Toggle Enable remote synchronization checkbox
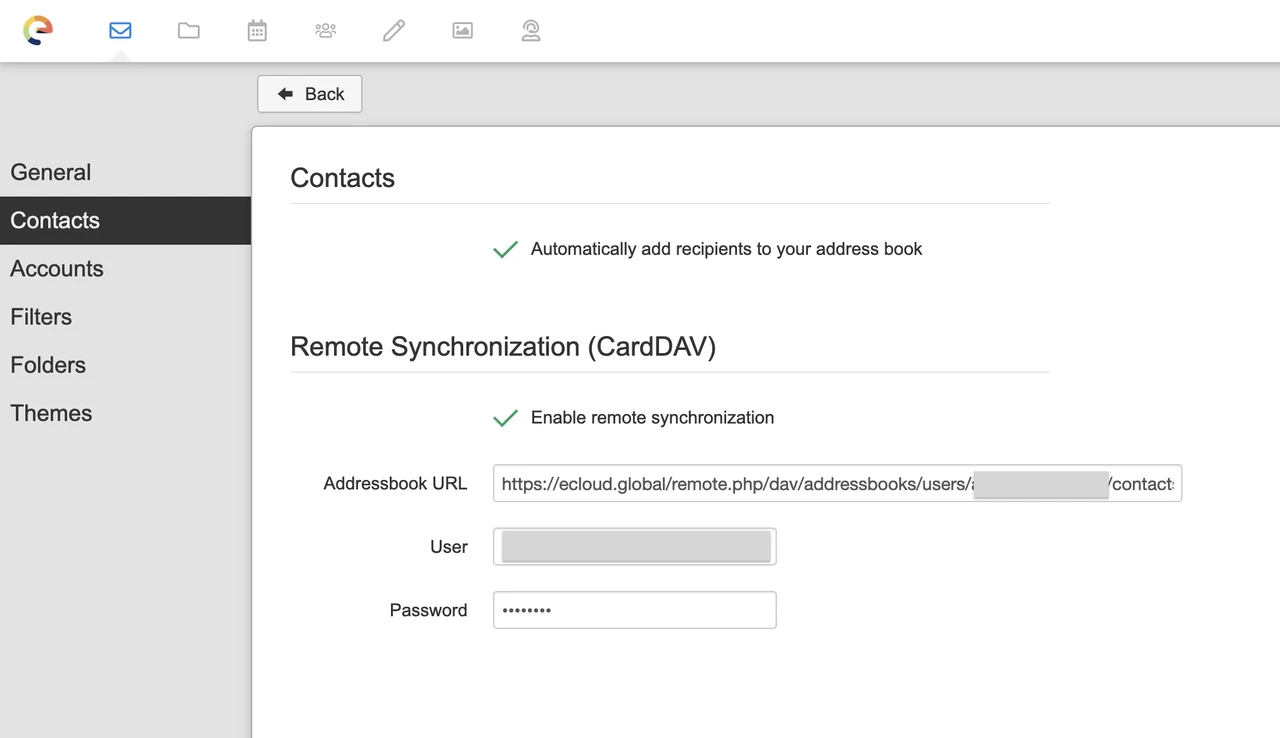The image size is (1280, 738). click(506, 418)
